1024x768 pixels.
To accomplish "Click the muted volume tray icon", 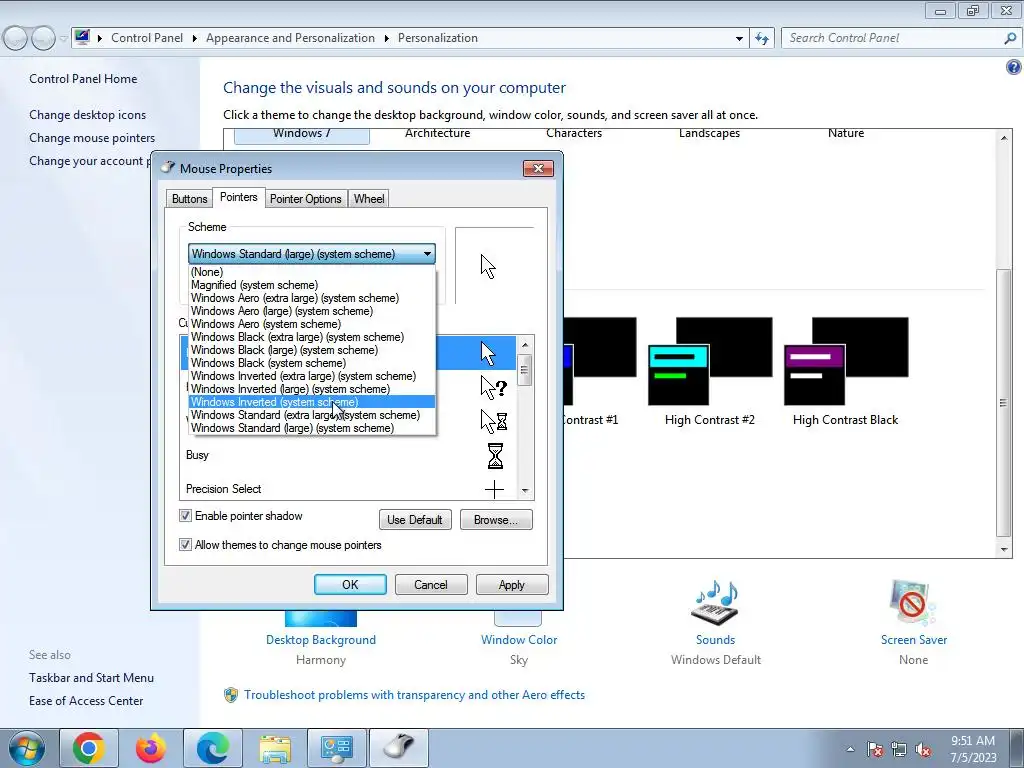I will pos(923,749).
